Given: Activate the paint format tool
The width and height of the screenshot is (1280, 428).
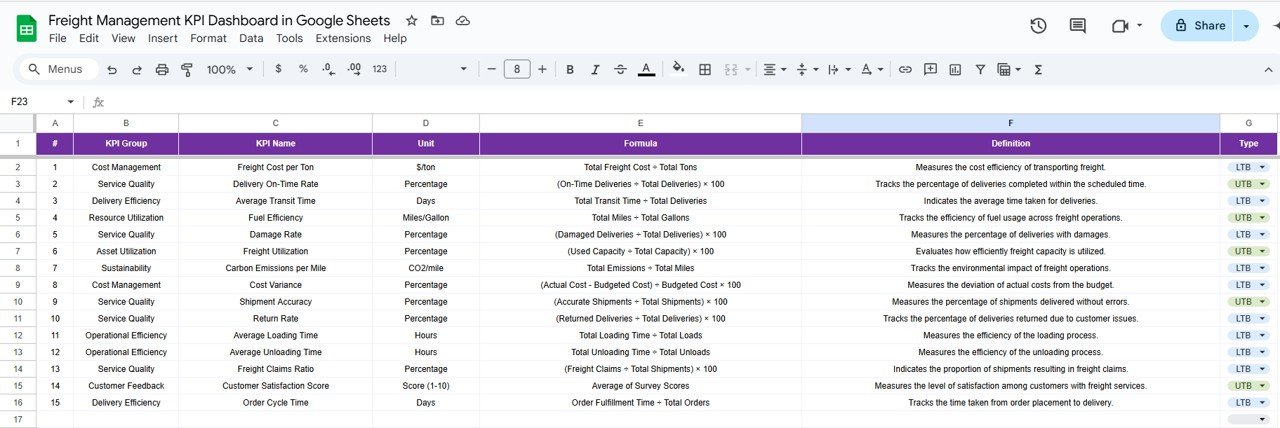Looking at the screenshot, I should point(186,69).
